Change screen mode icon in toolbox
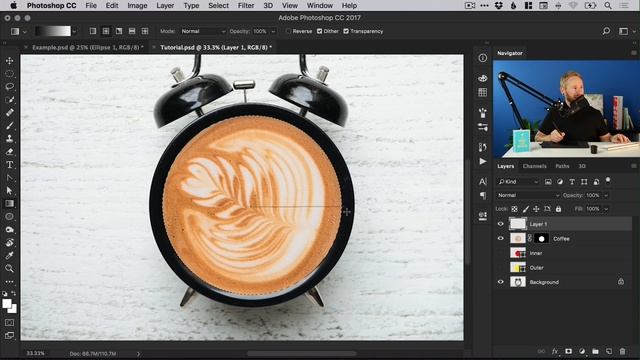This screenshot has height=360, width=640. pyautogui.click(x=9, y=336)
